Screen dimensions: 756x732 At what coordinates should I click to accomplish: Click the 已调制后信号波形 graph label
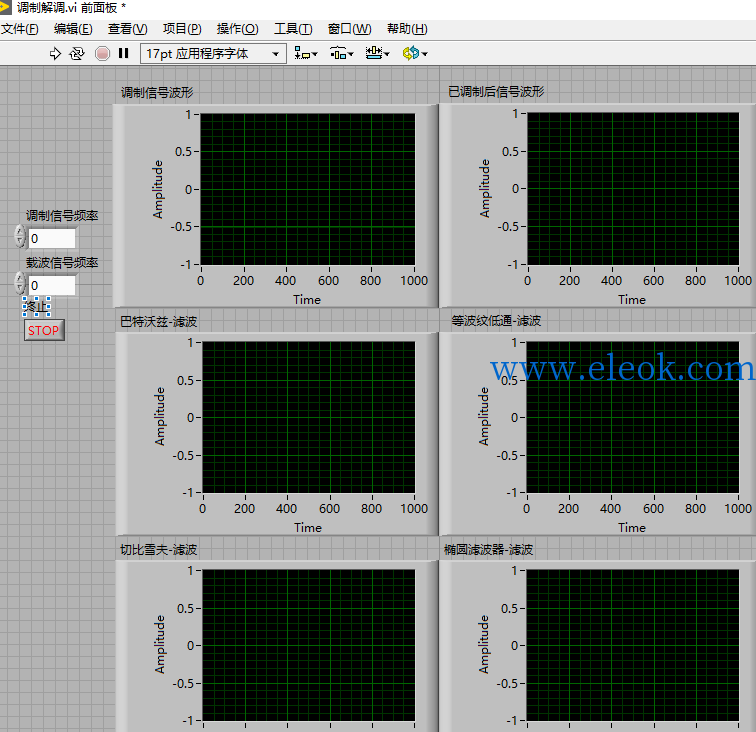pos(496,91)
